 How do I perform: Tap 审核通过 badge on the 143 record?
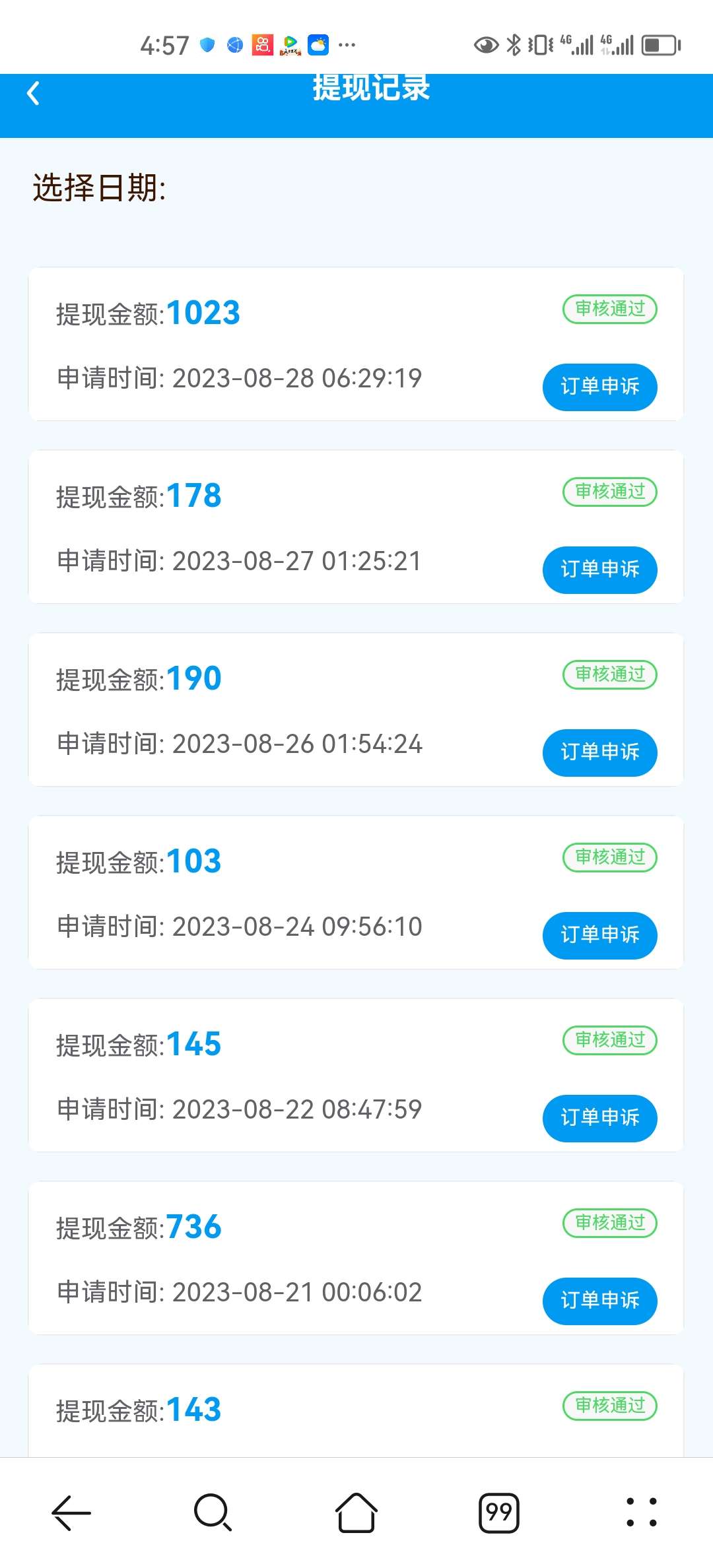point(609,1406)
